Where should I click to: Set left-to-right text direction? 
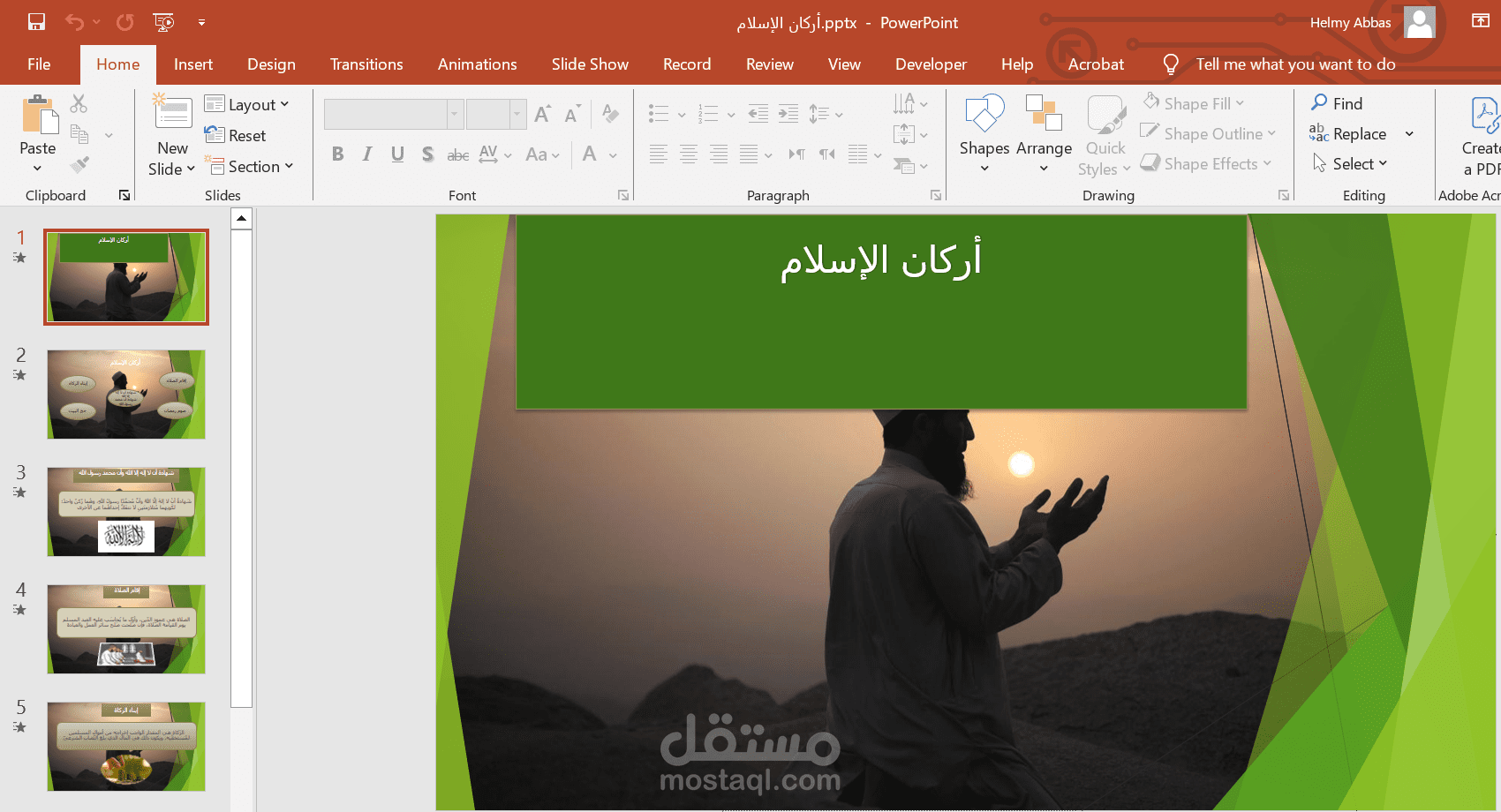tap(796, 154)
